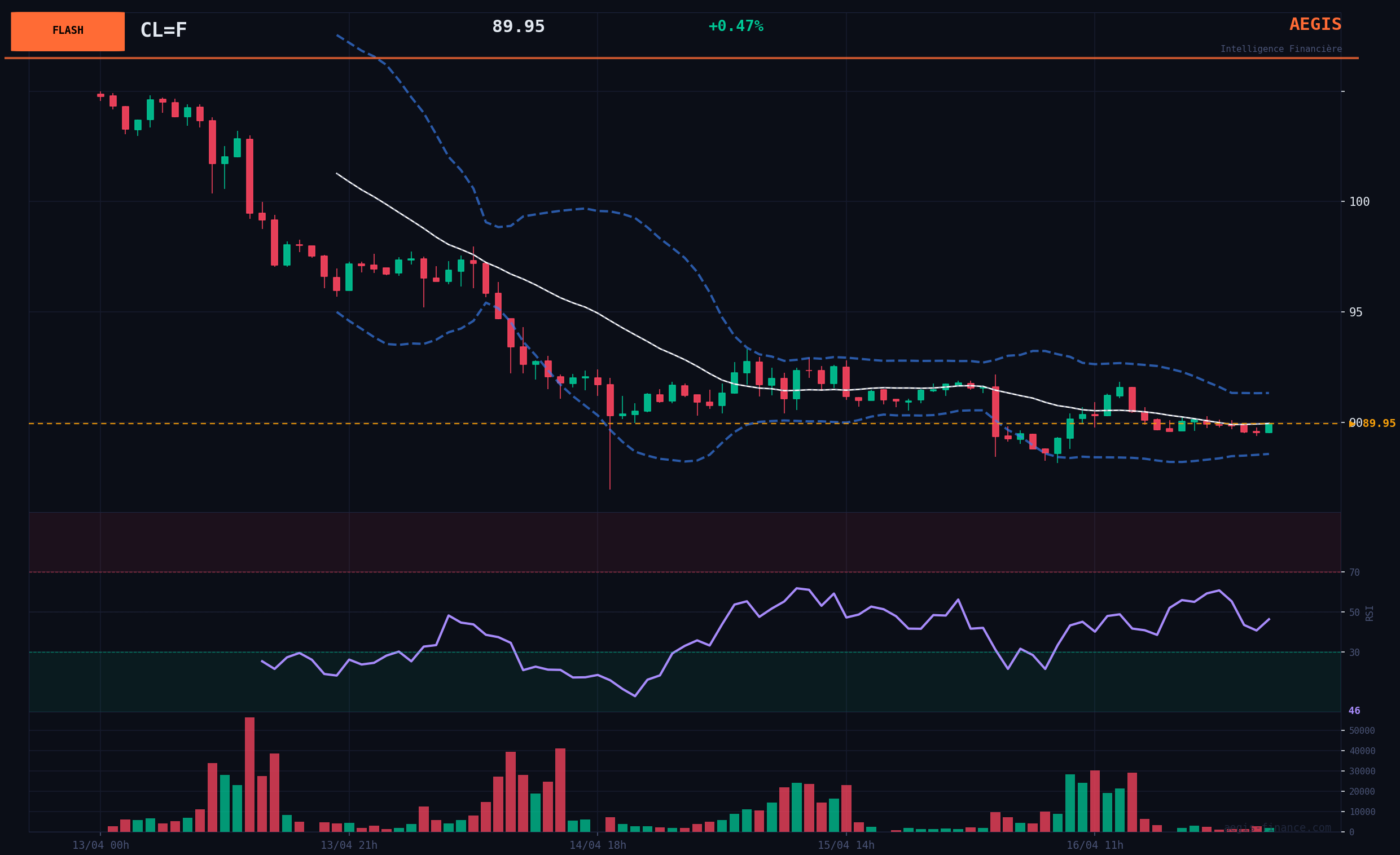Click the Intelligence Financière subtitle

(x=1281, y=50)
